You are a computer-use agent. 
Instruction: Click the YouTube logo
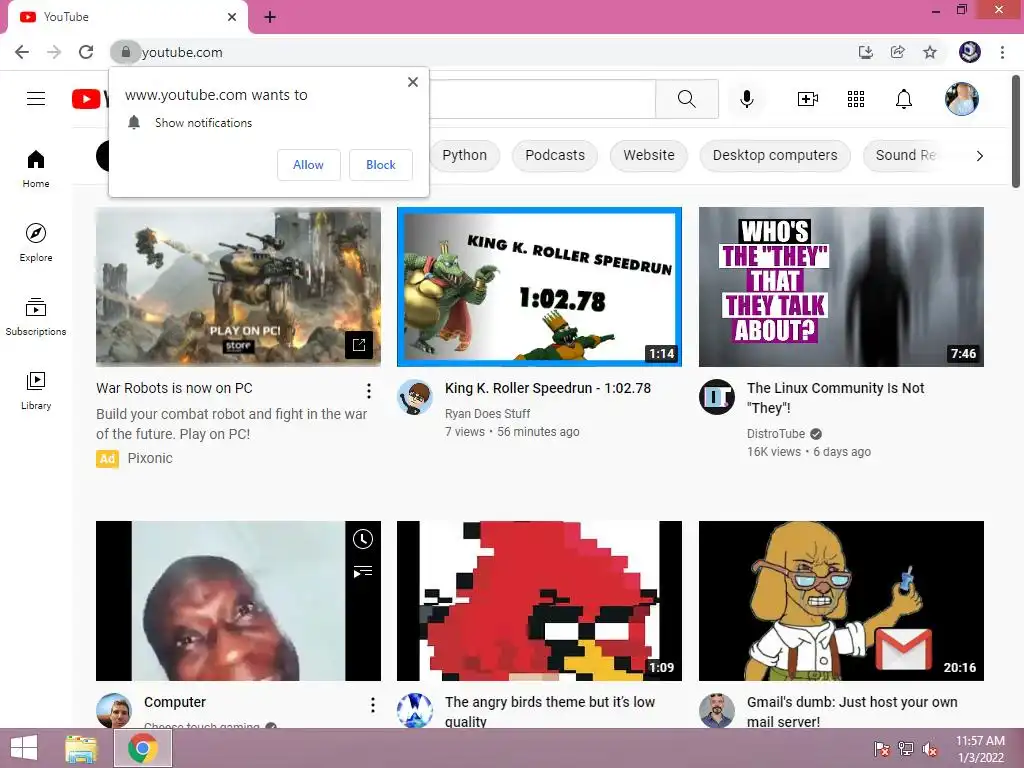click(x=89, y=99)
